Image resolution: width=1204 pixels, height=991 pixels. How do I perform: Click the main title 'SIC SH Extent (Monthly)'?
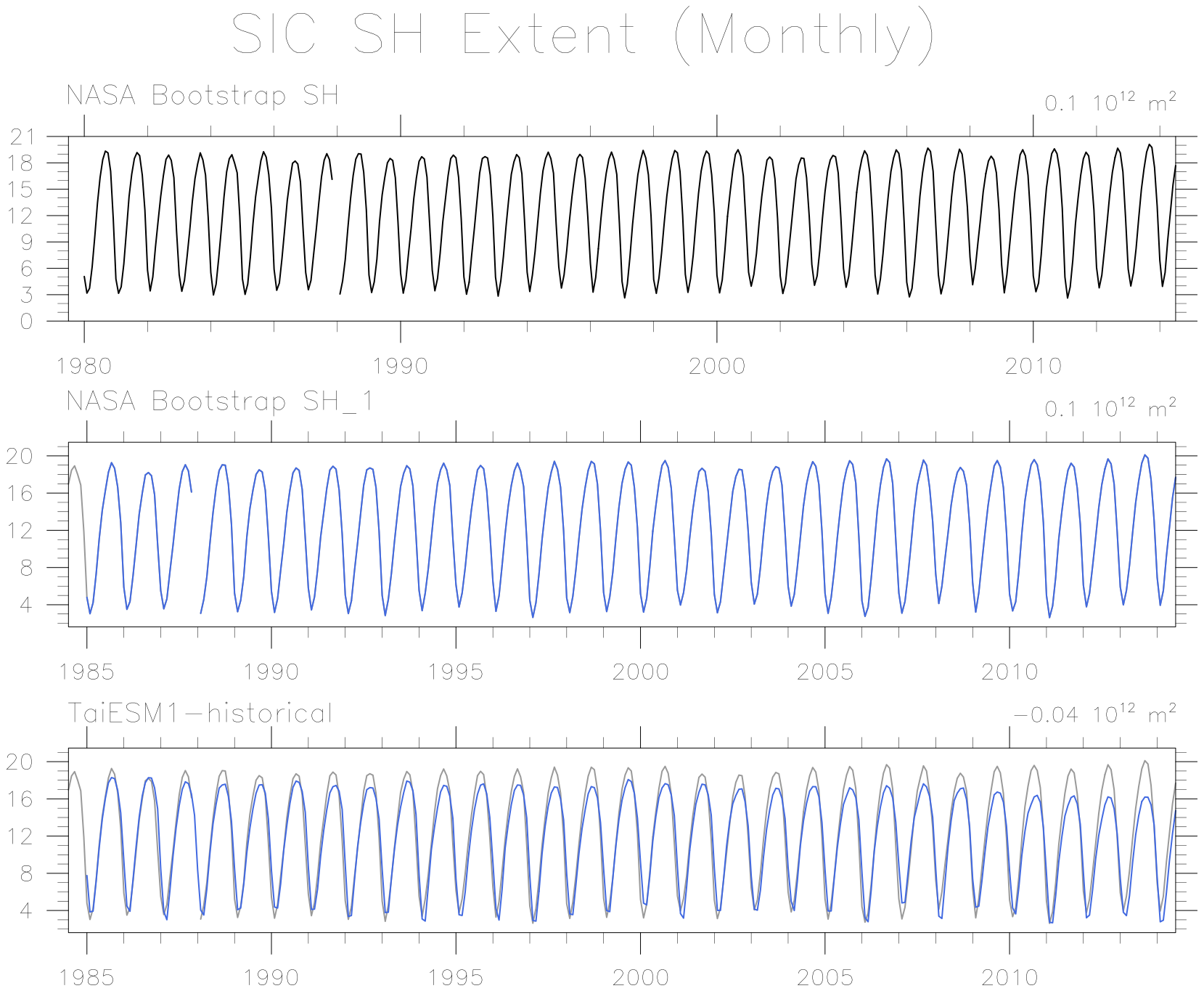pos(583,36)
